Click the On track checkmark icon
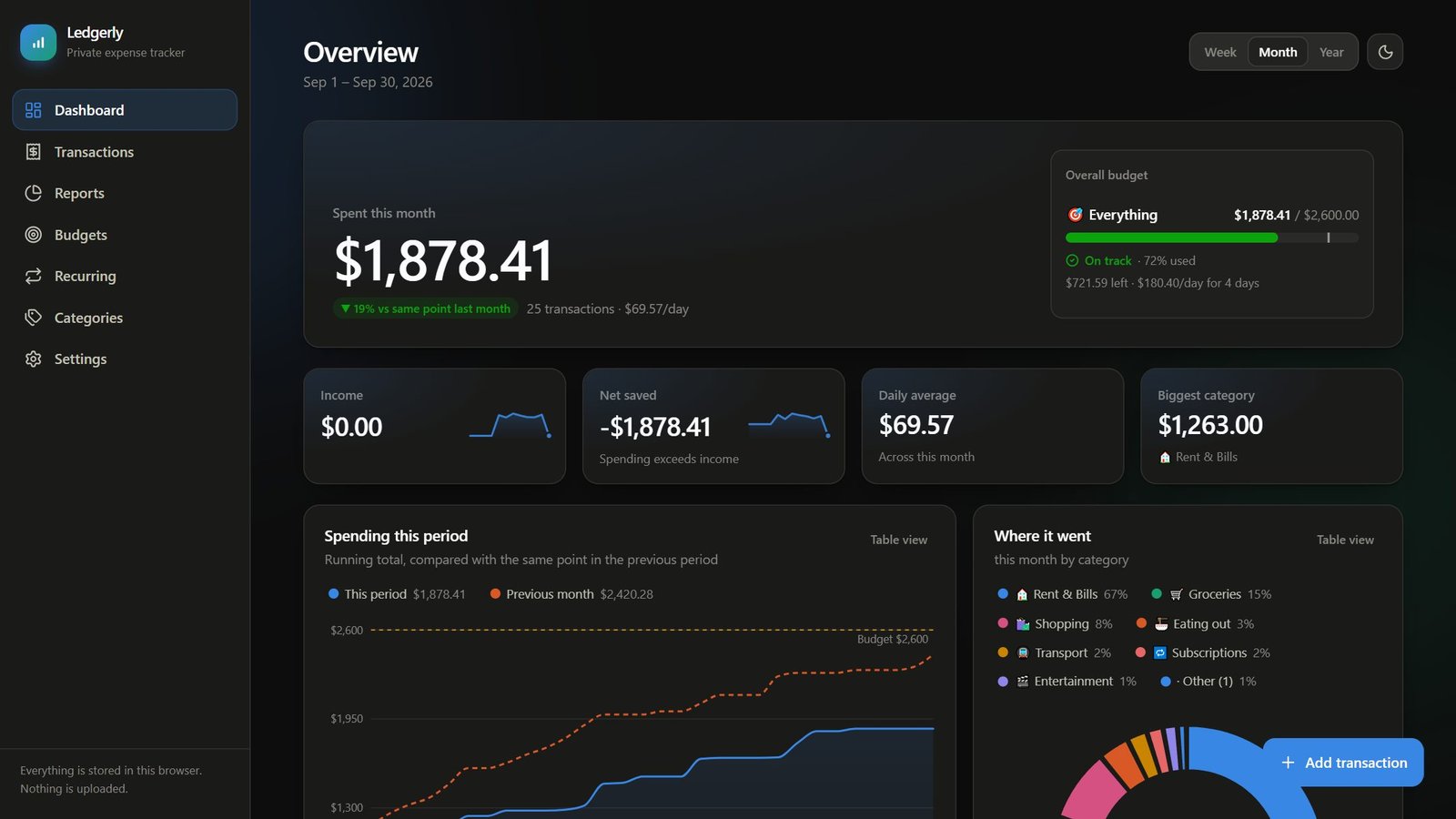The width and height of the screenshot is (1456, 819). (x=1072, y=260)
